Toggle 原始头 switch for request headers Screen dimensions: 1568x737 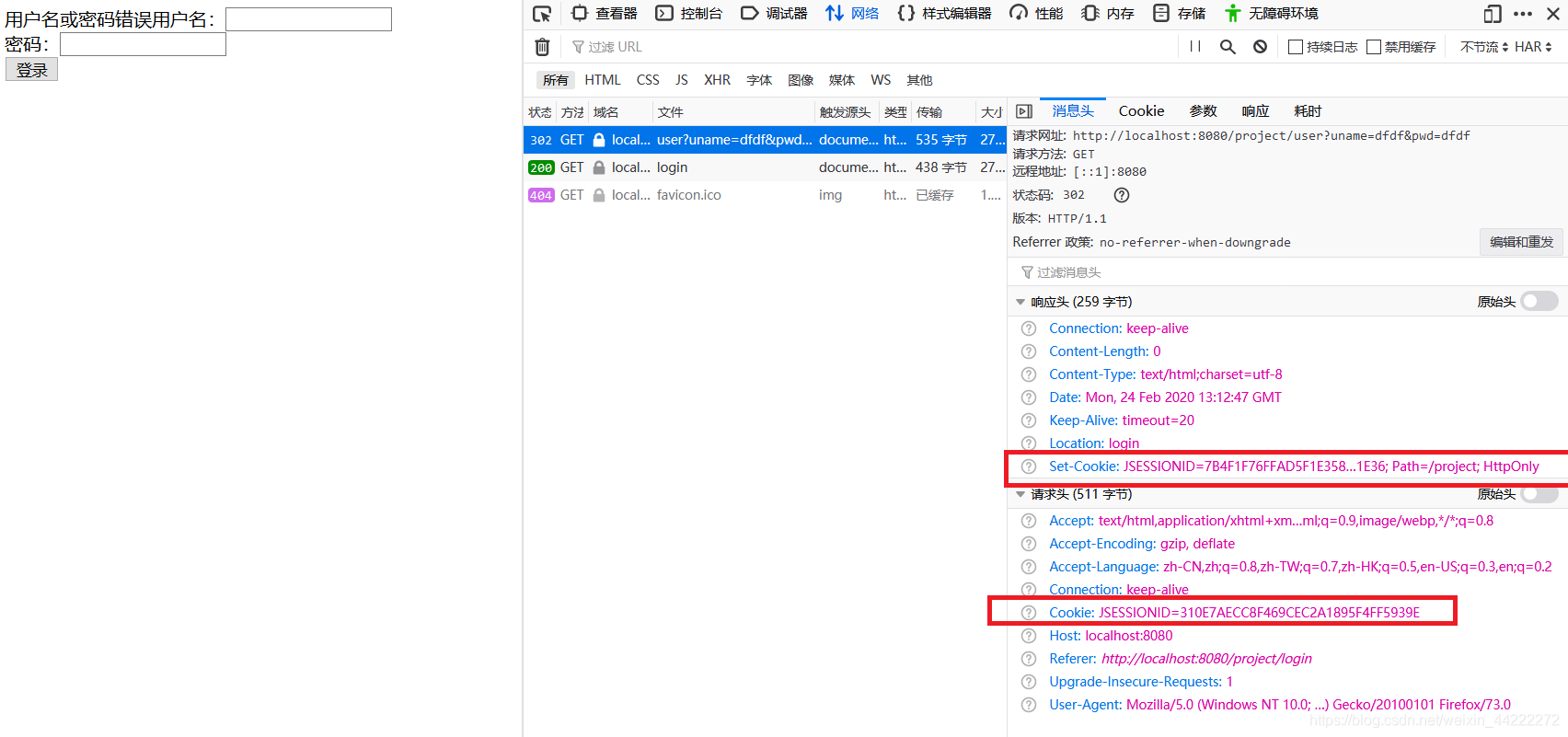1539,494
